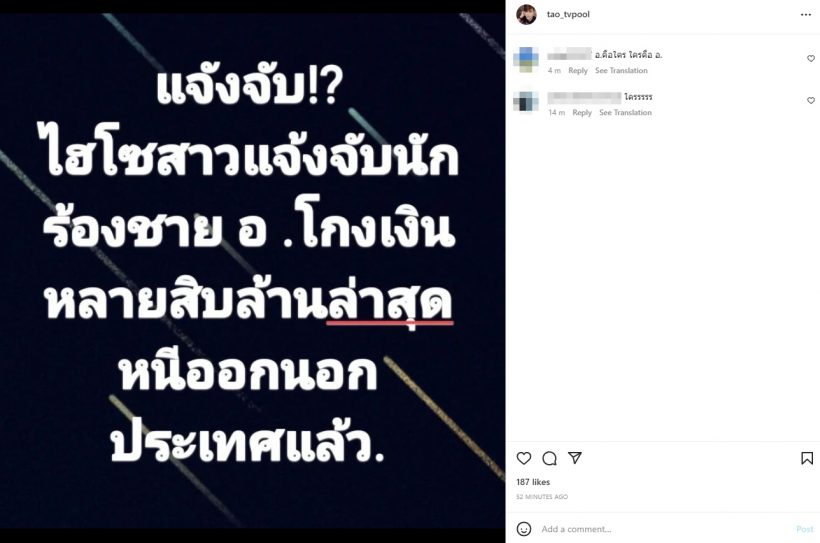Share post with paper plane icon

coord(575,458)
